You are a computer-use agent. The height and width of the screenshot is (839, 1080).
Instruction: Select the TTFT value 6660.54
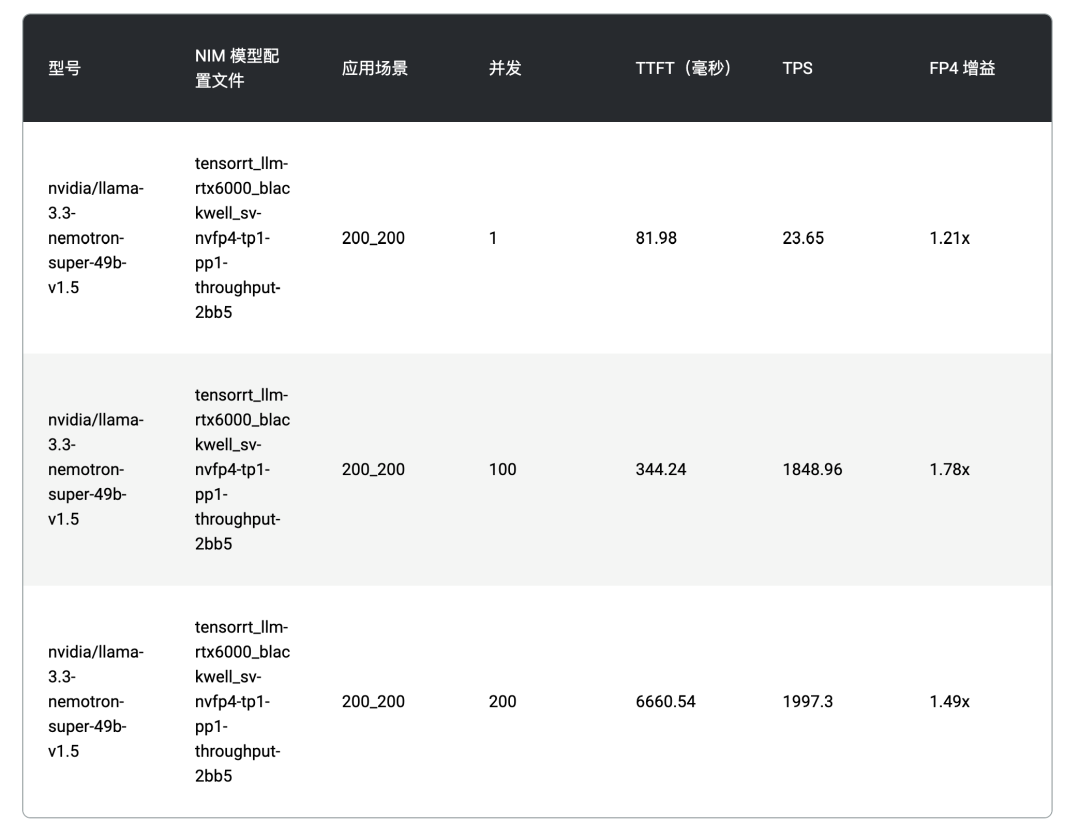665,702
